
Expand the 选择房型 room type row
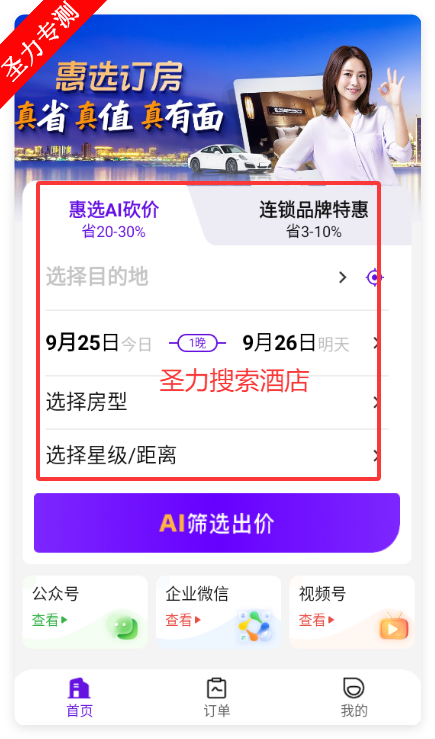point(217,402)
